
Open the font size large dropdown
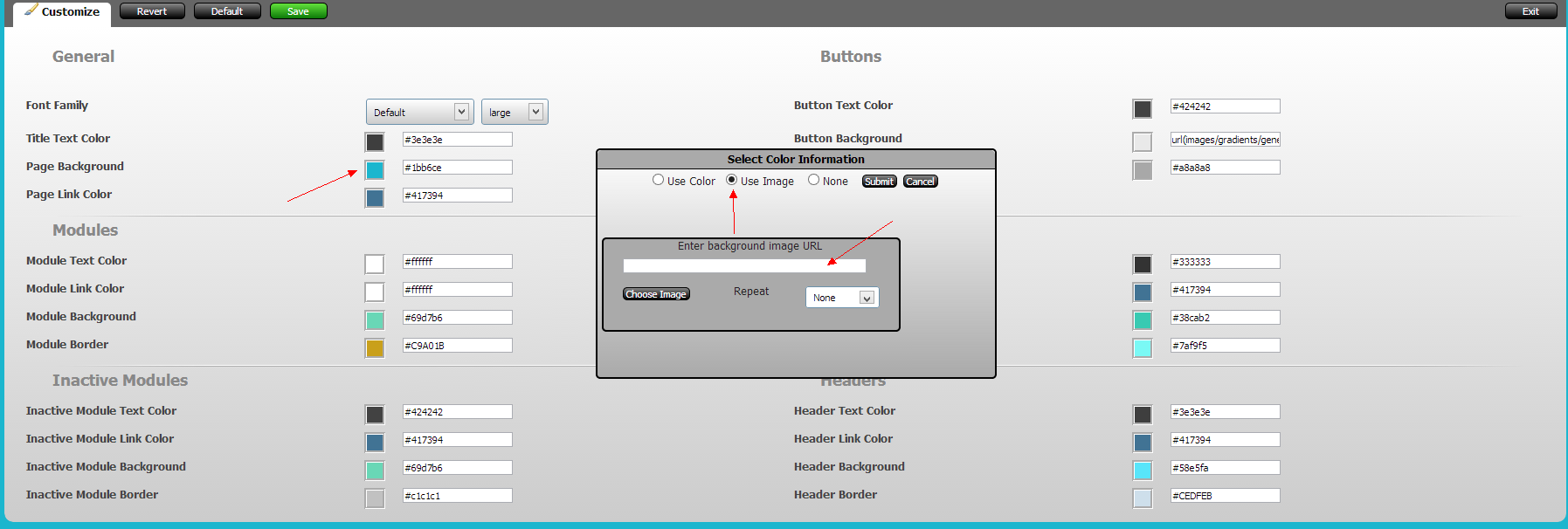tap(515, 112)
